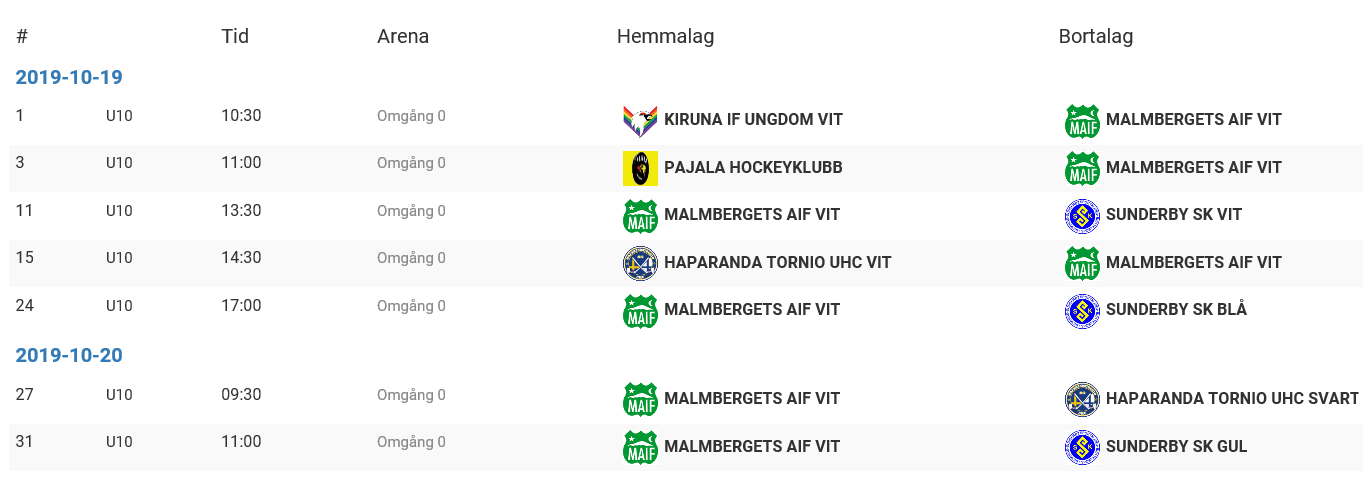Click the Pajala Hockeyklubb yellow logo
1363x481 pixels.
click(640, 168)
